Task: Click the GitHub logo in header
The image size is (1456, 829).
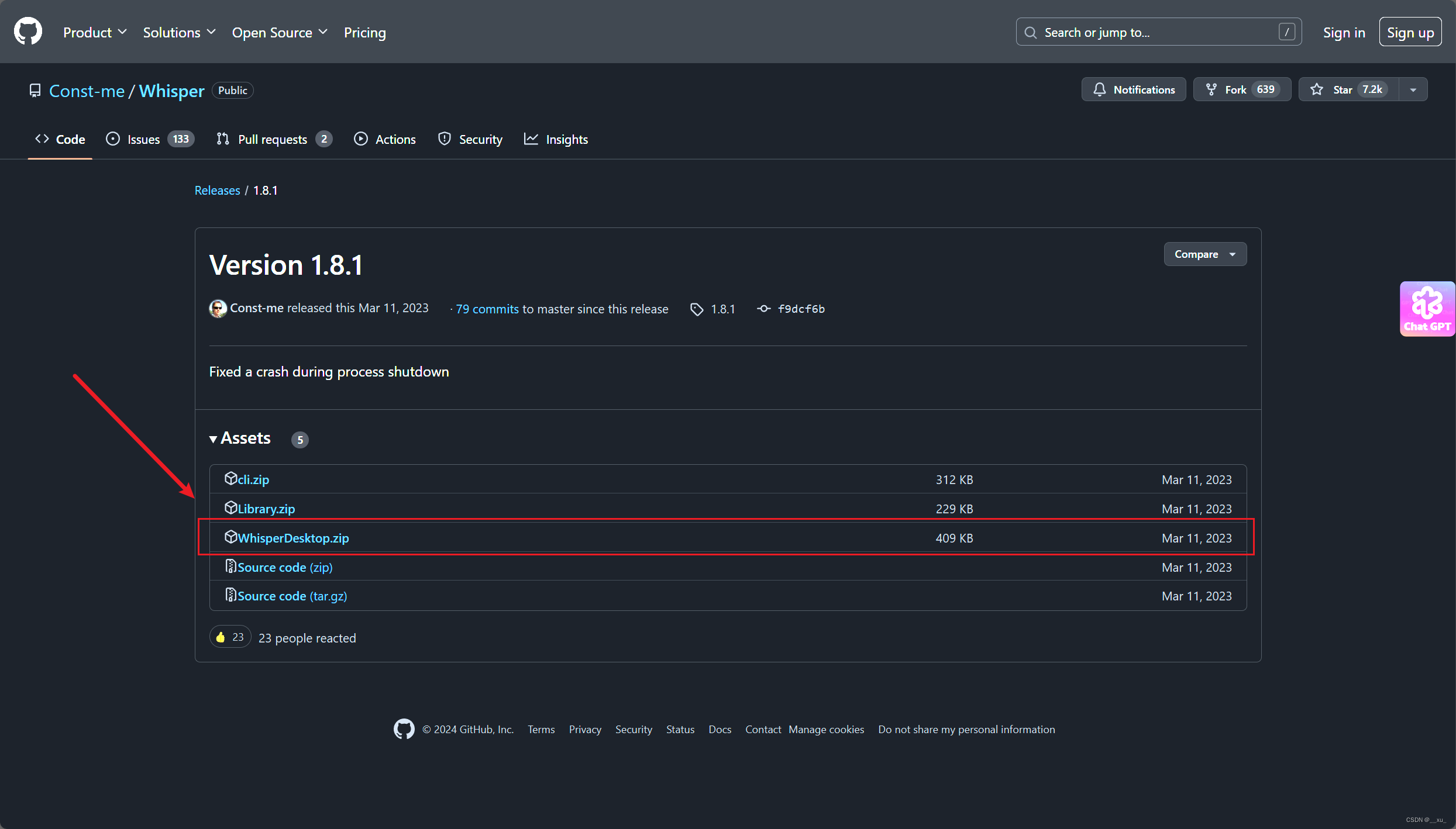Action: (x=28, y=32)
